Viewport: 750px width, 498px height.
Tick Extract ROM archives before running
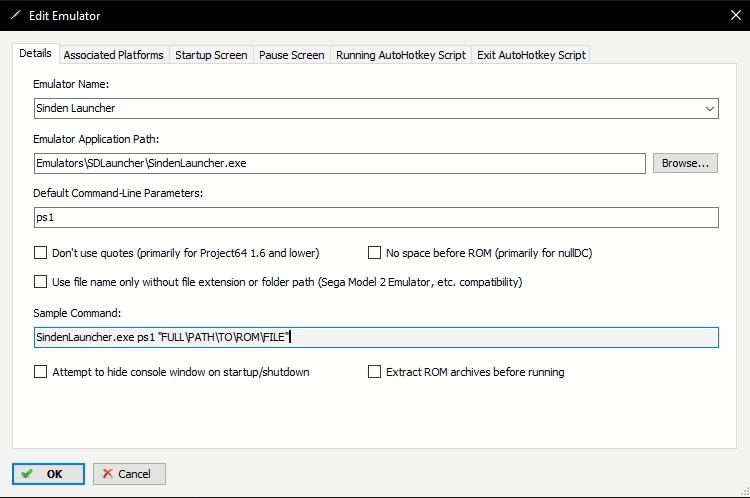[x=376, y=372]
